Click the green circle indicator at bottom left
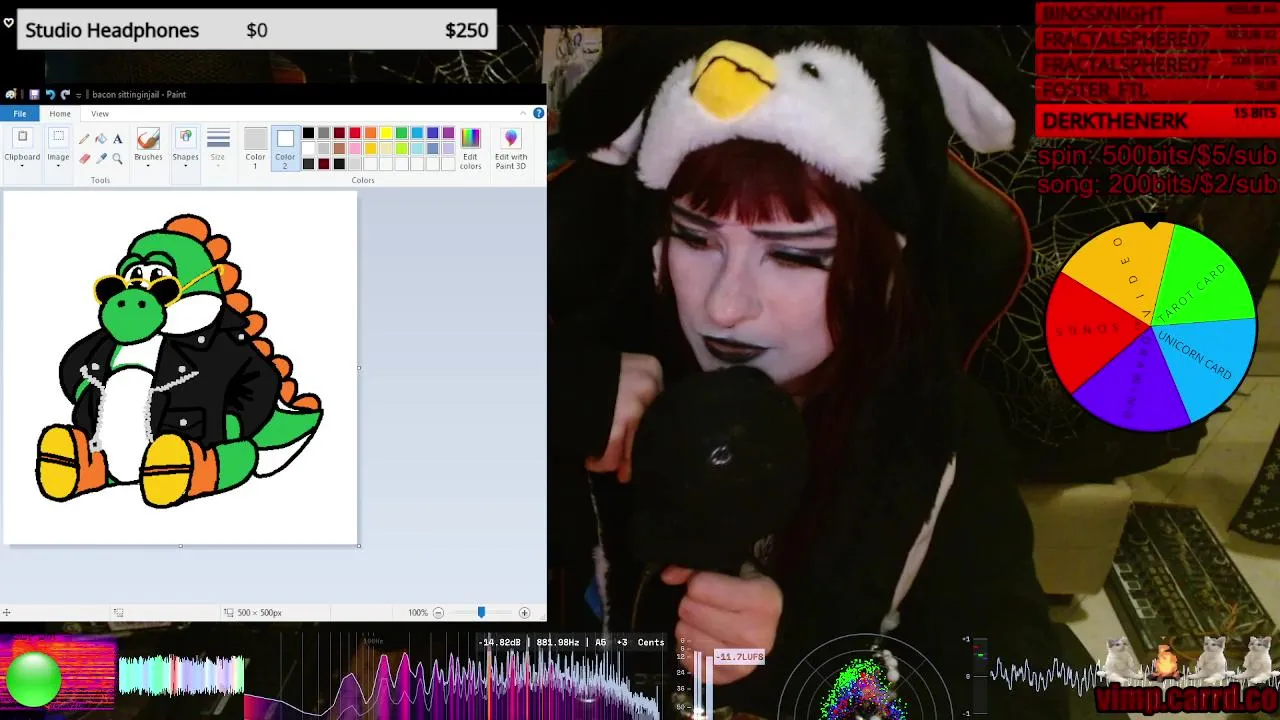The height and width of the screenshot is (720, 1280). click(33, 679)
